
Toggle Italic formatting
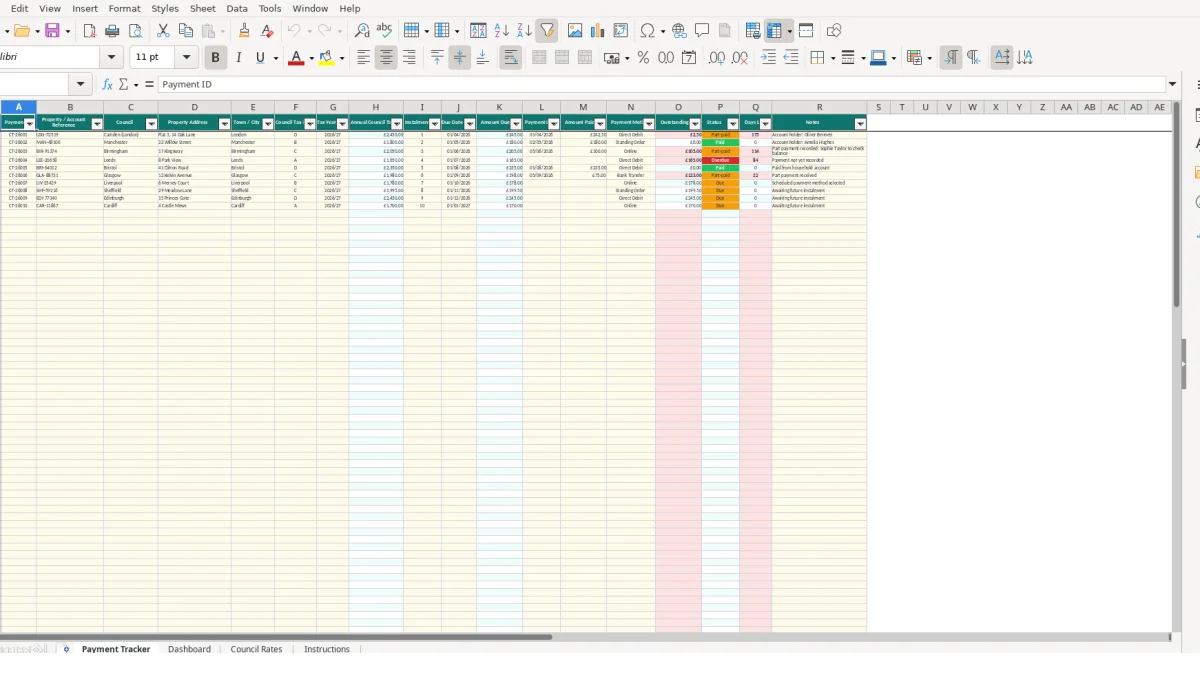238,58
